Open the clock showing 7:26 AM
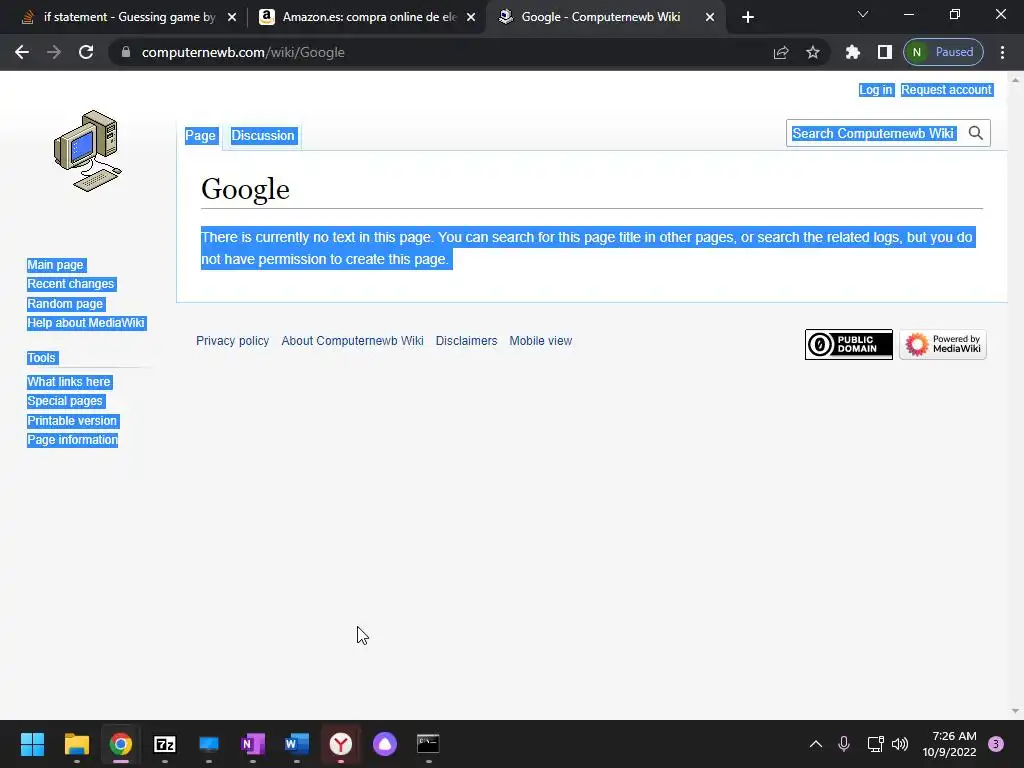 pyautogui.click(x=950, y=744)
